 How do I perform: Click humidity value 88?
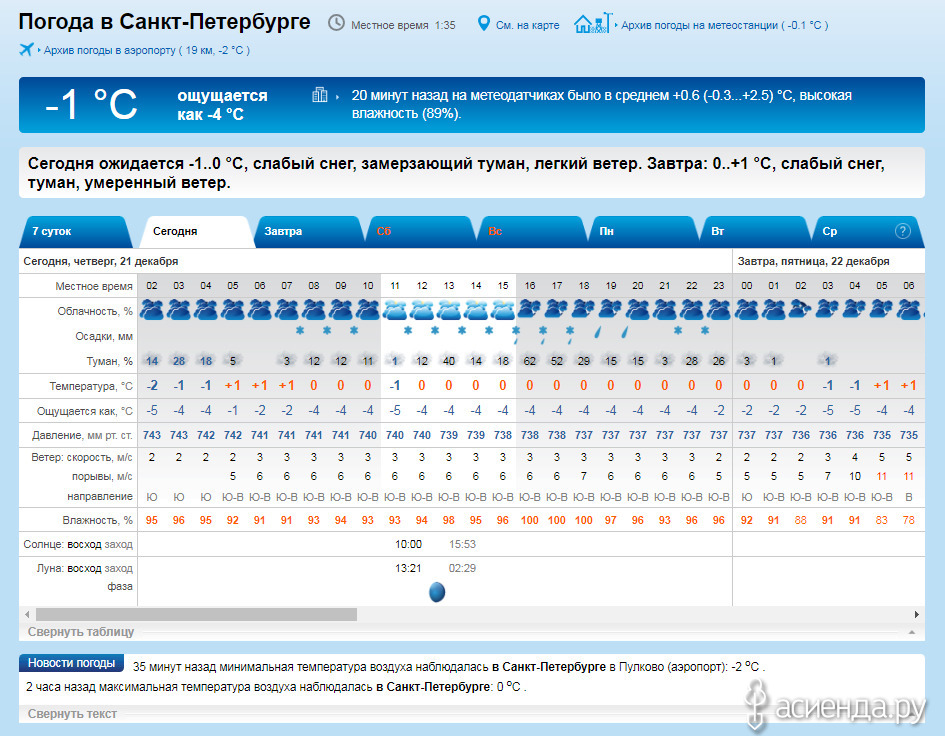click(x=800, y=520)
